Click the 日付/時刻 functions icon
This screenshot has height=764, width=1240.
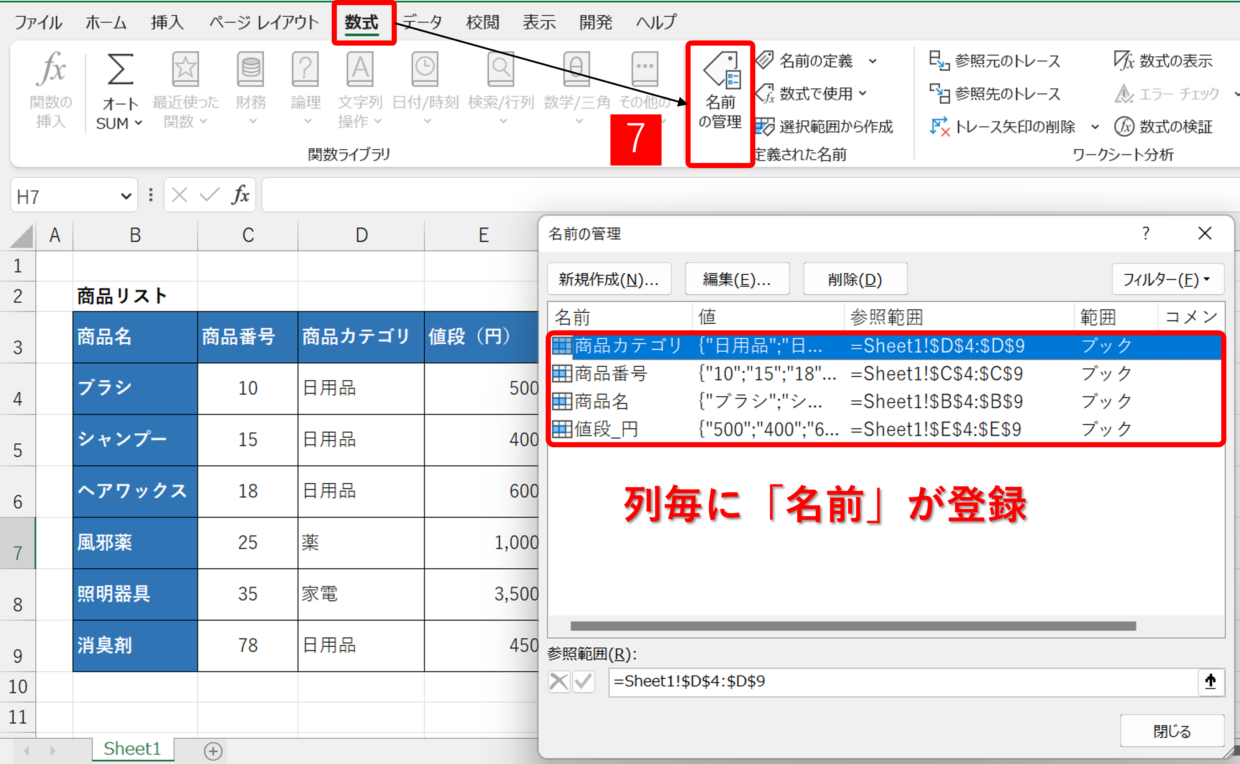425,71
